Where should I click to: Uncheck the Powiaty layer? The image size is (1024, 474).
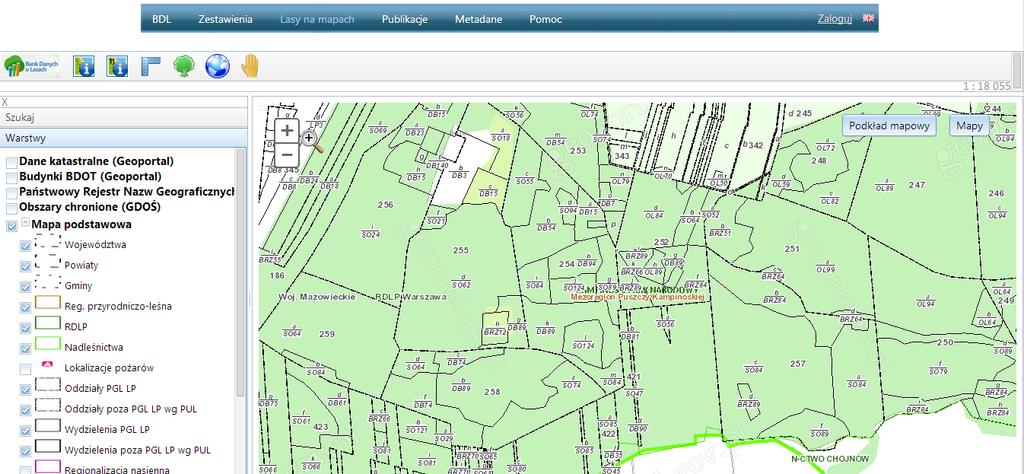25,266
